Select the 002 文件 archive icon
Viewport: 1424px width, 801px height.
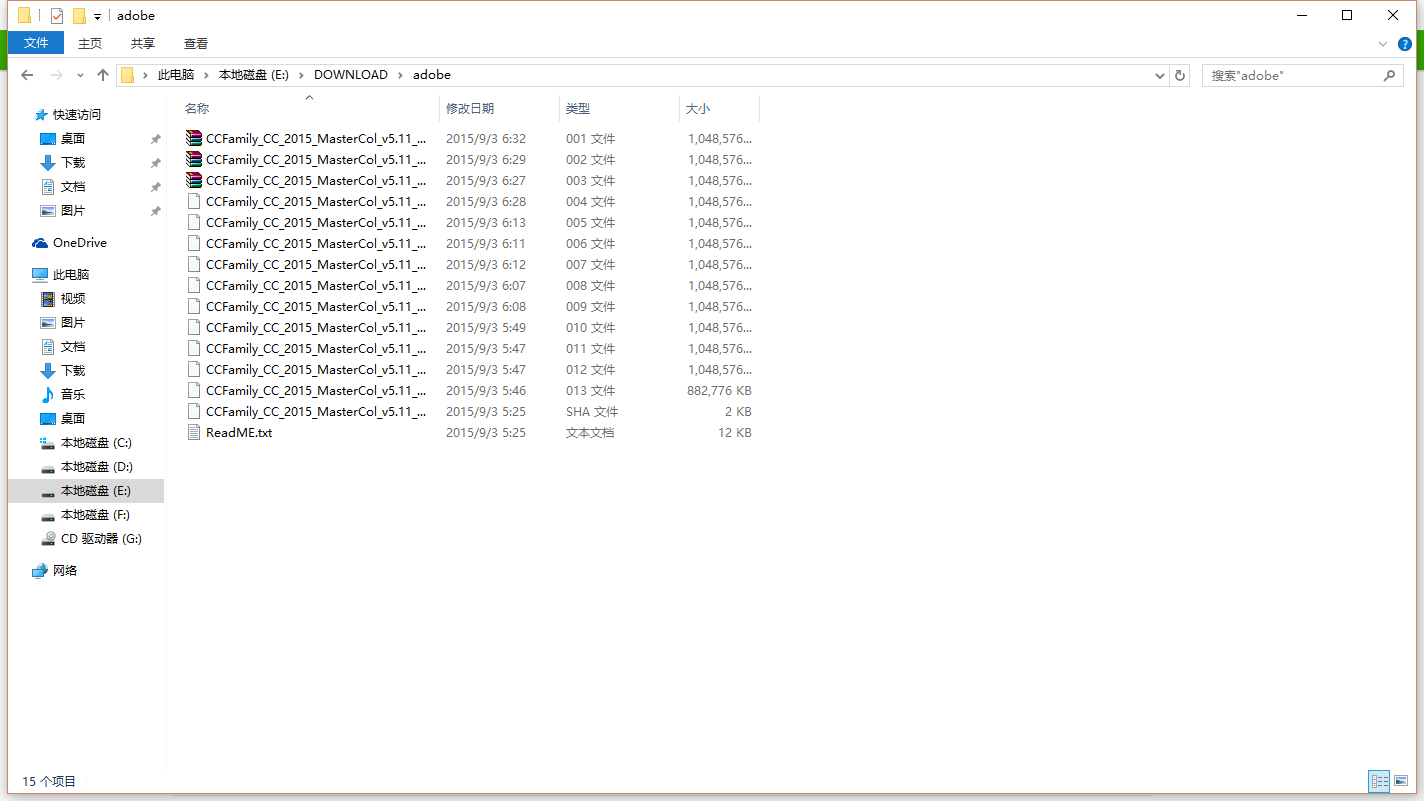pos(194,160)
